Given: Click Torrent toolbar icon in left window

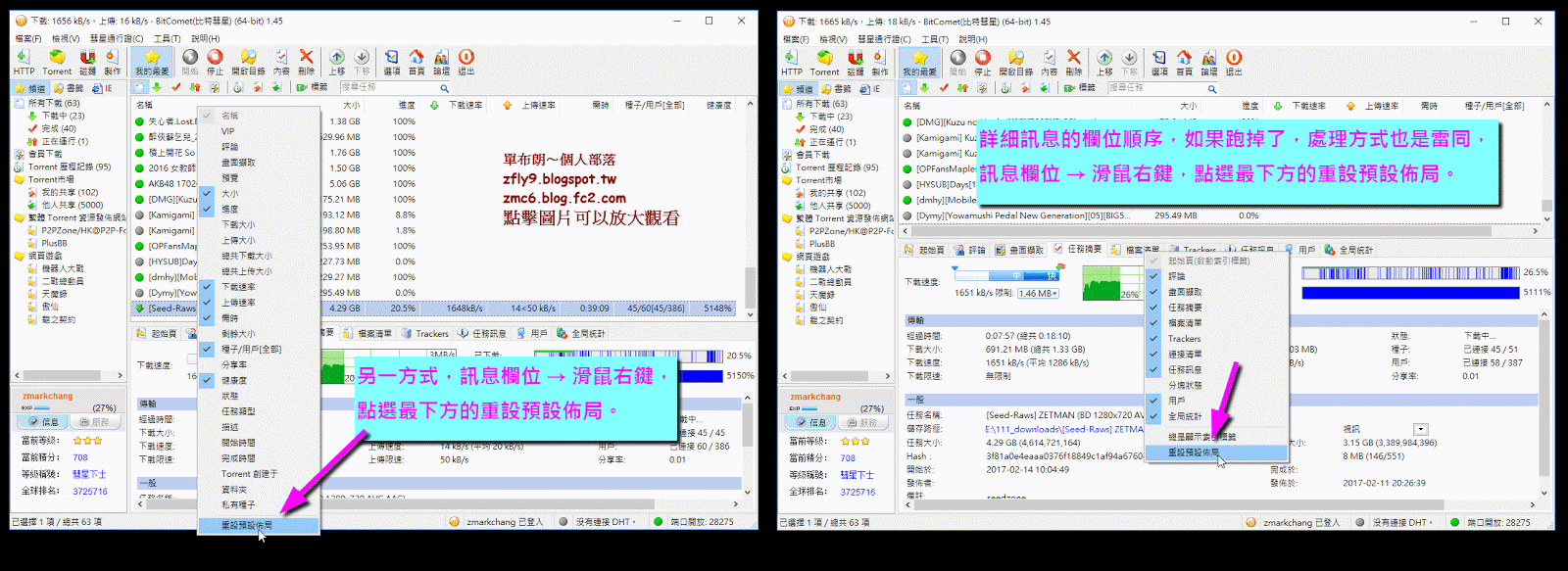Looking at the screenshot, I should point(57,62).
